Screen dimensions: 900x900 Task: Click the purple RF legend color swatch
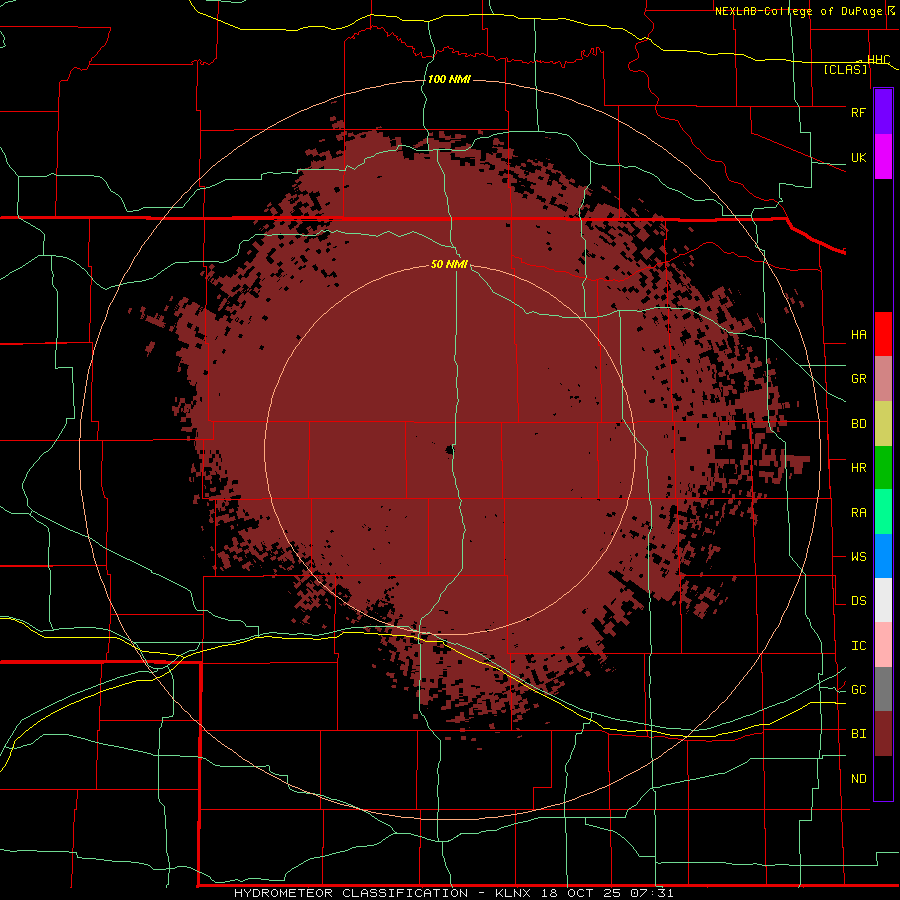pos(883,112)
